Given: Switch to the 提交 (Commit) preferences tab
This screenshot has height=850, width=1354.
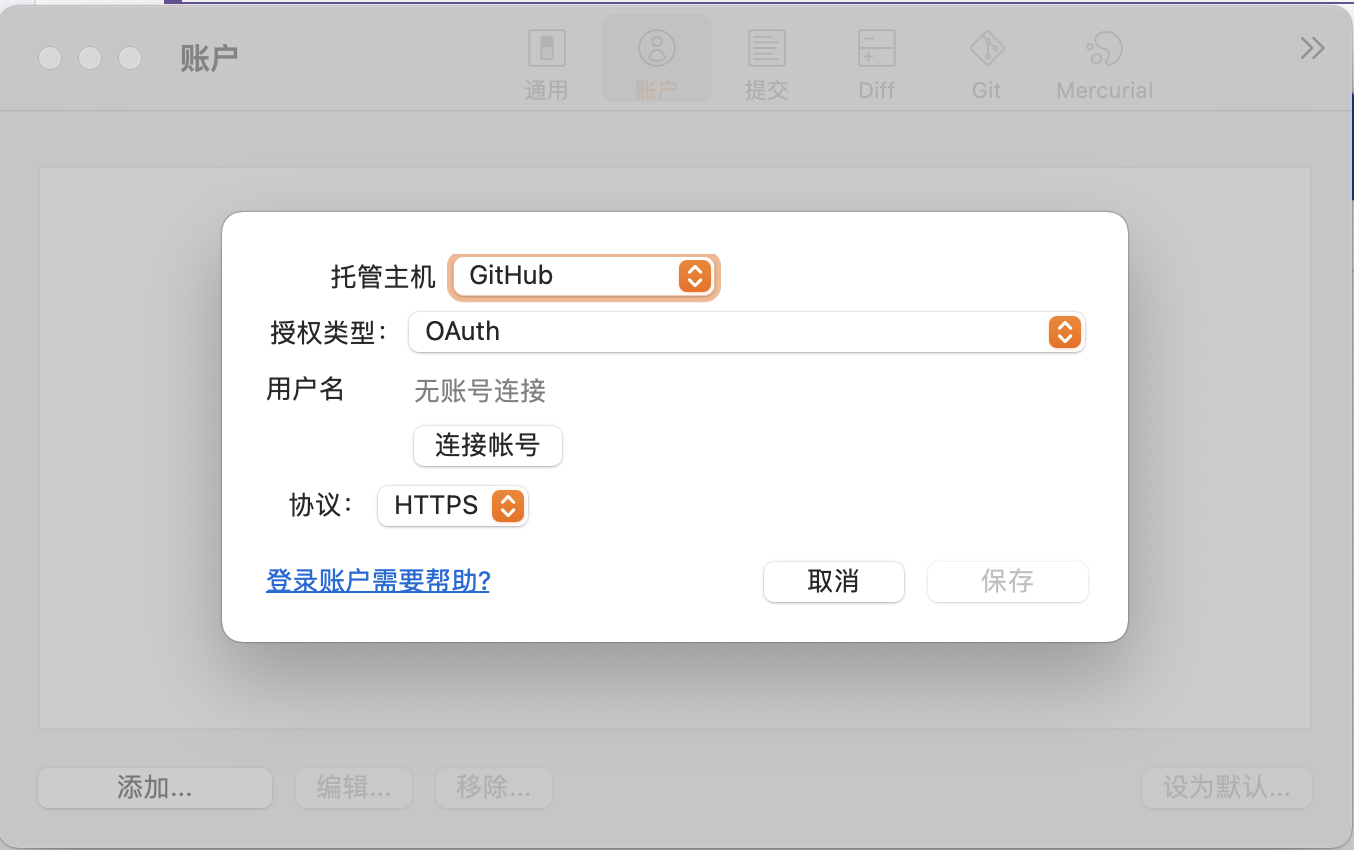Looking at the screenshot, I should tap(767, 64).
